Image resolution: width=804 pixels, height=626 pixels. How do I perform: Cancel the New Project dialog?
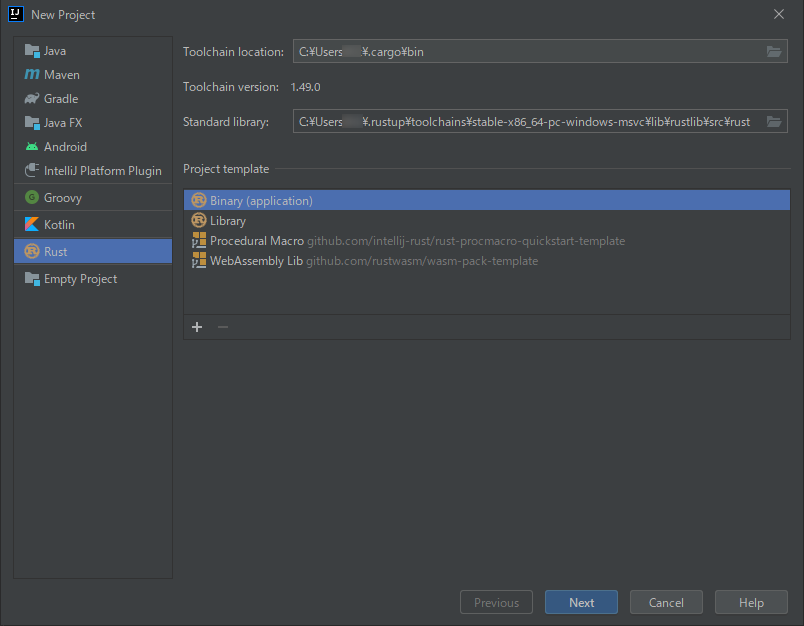[666, 602]
